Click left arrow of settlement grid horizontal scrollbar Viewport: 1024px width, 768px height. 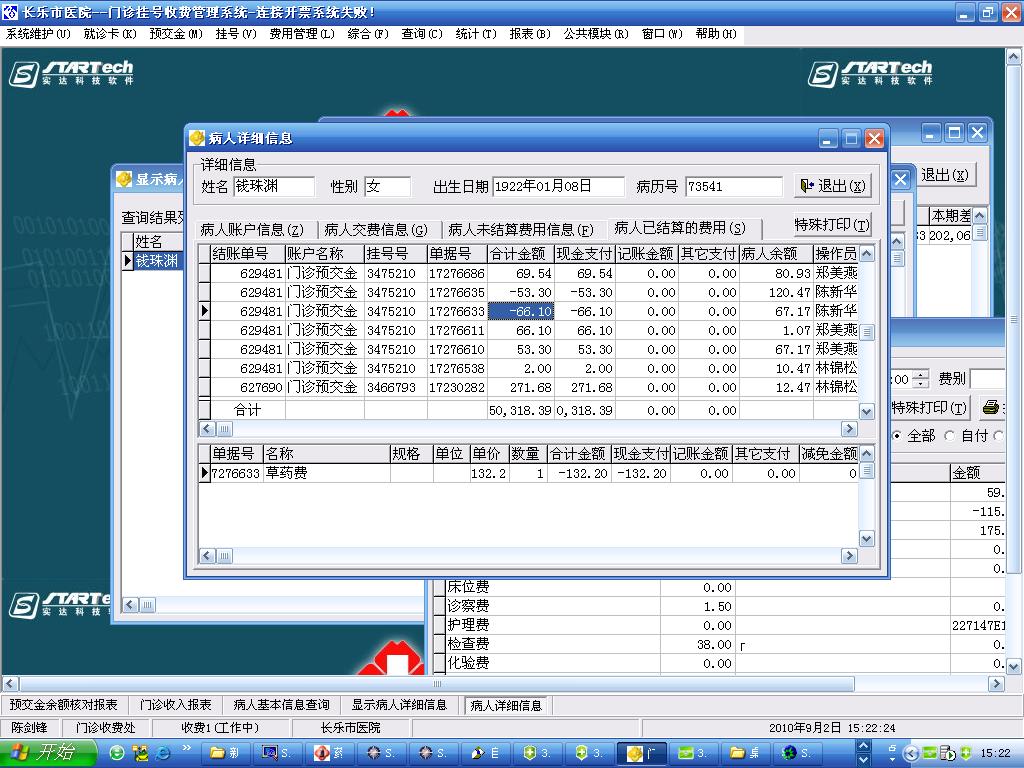pos(206,429)
